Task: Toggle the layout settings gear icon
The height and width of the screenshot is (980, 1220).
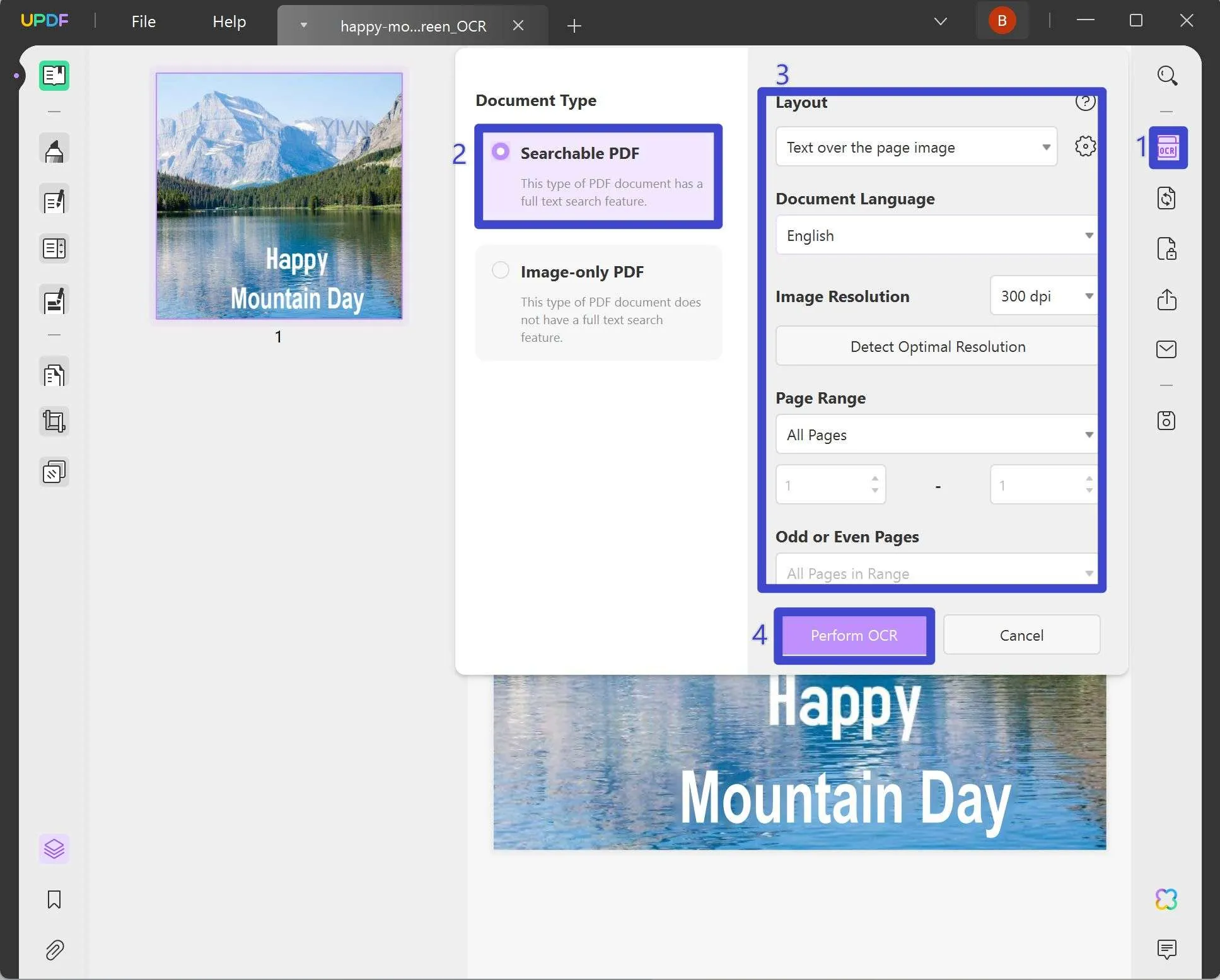Action: tap(1085, 146)
